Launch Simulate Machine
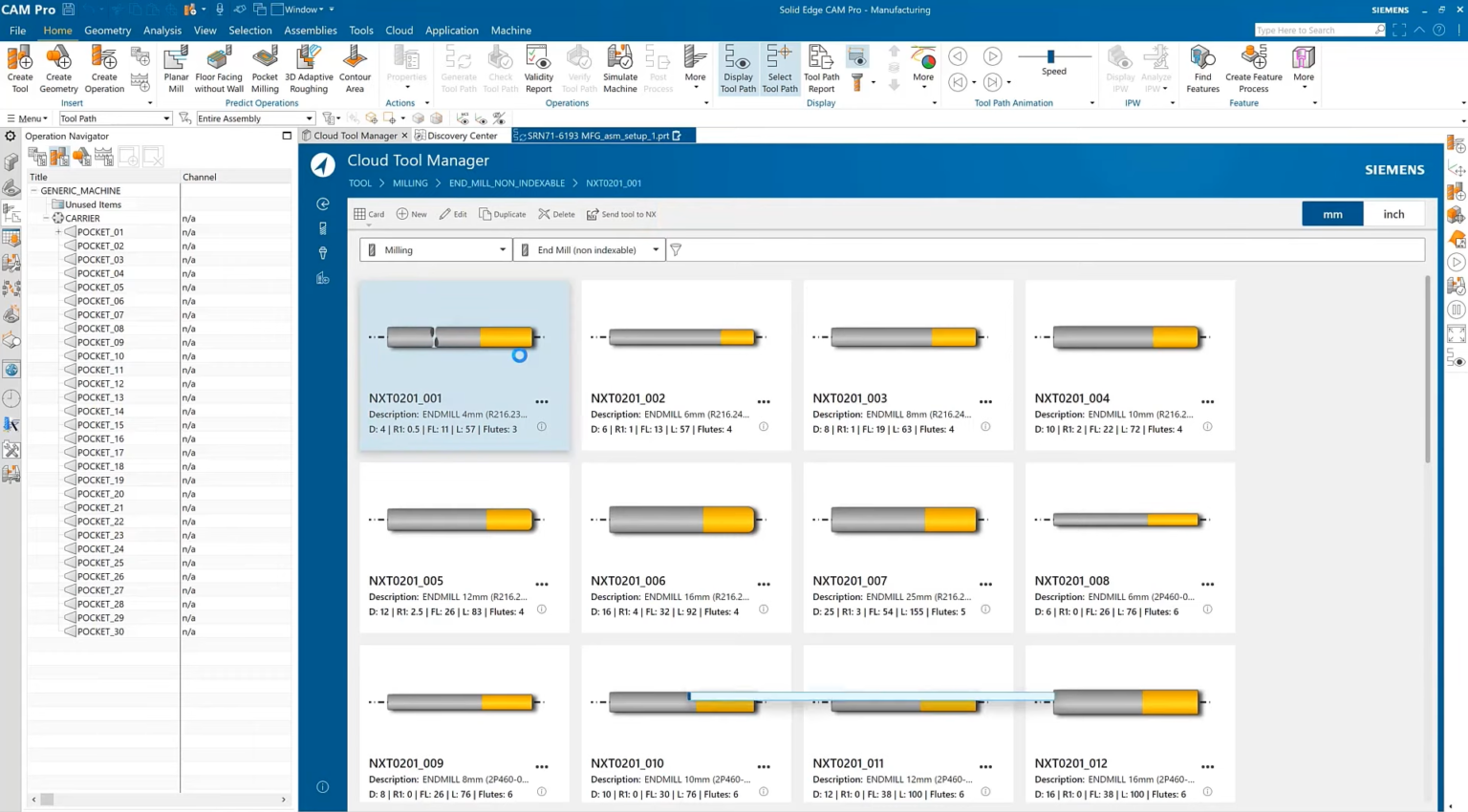The width and height of the screenshot is (1468, 812). (619, 67)
